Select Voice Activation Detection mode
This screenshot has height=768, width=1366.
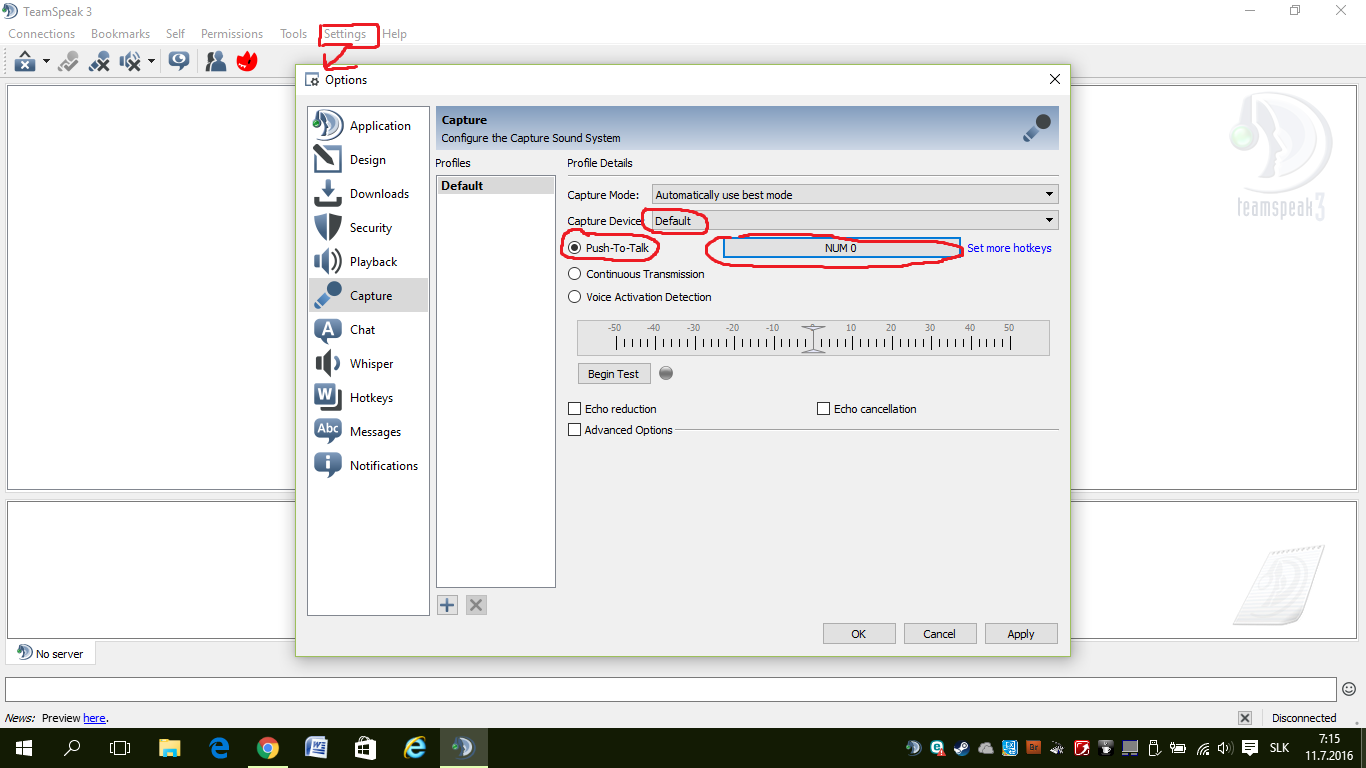pos(574,297)
